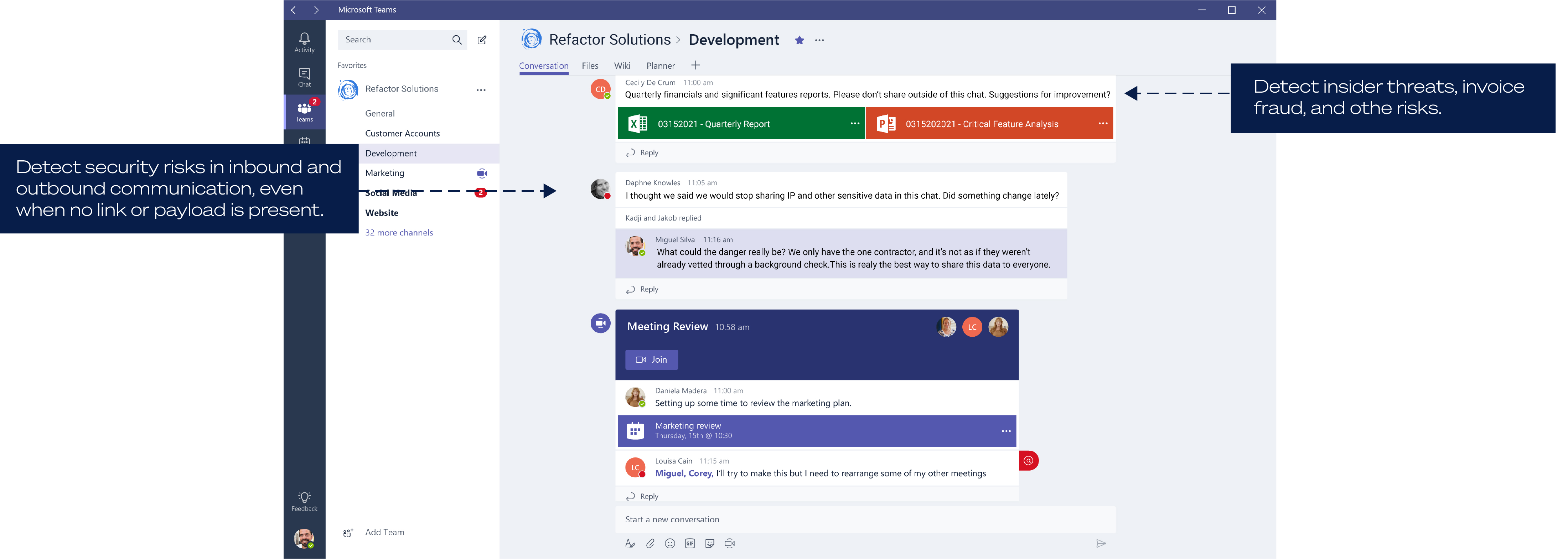Click the LC participant avatar in Meeting Review

pyautogui.click(x=972, y=327)
